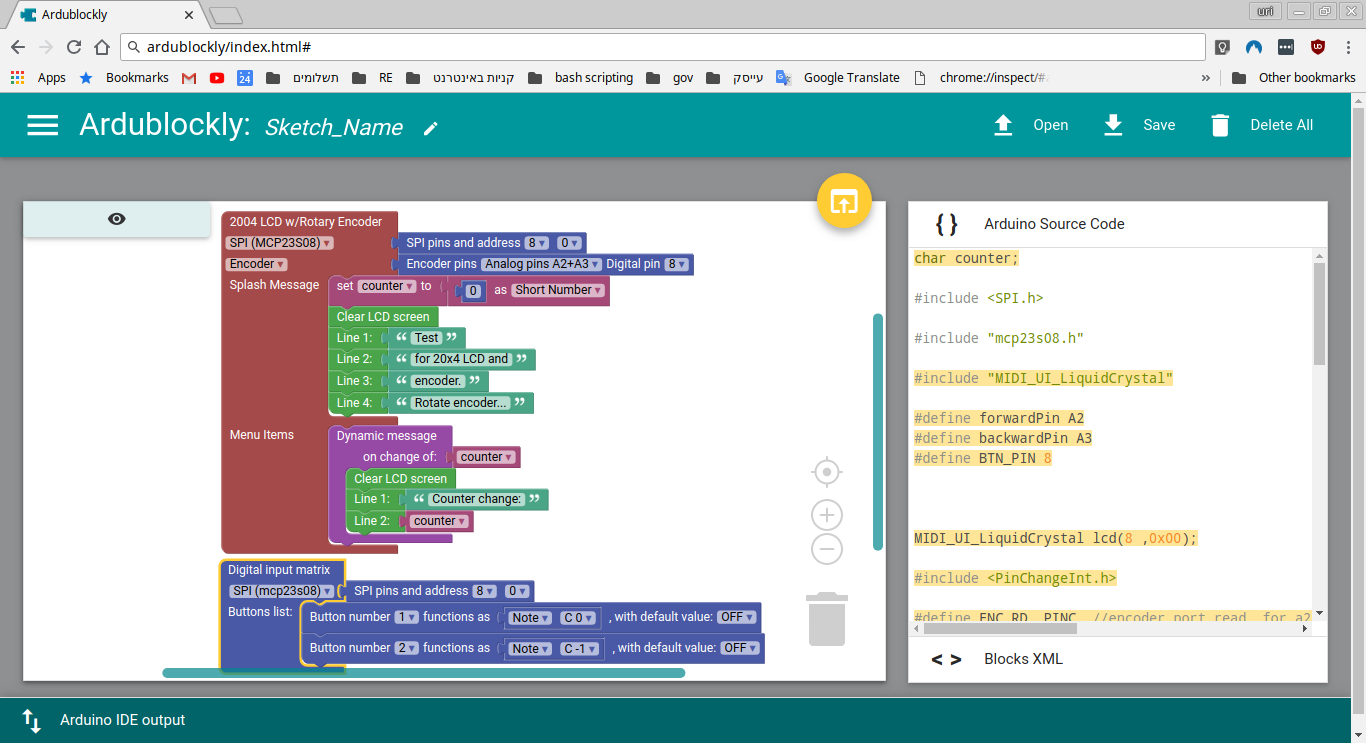The height and width of the screenshot is (743, 1366).
Task: Go to browser home page
Action: (101, 47)
